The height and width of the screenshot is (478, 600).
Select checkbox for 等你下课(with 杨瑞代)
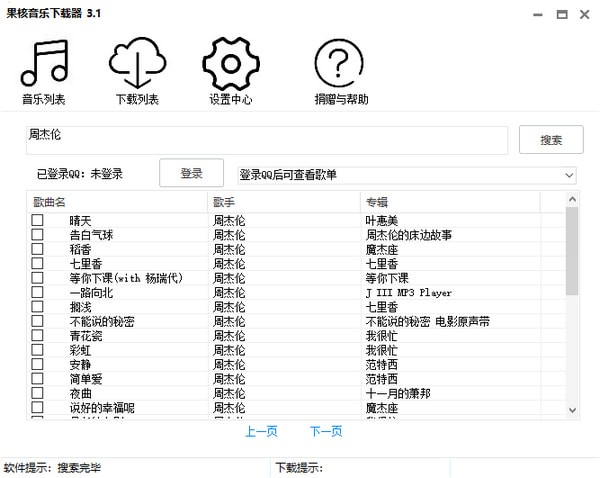(37, 278)
